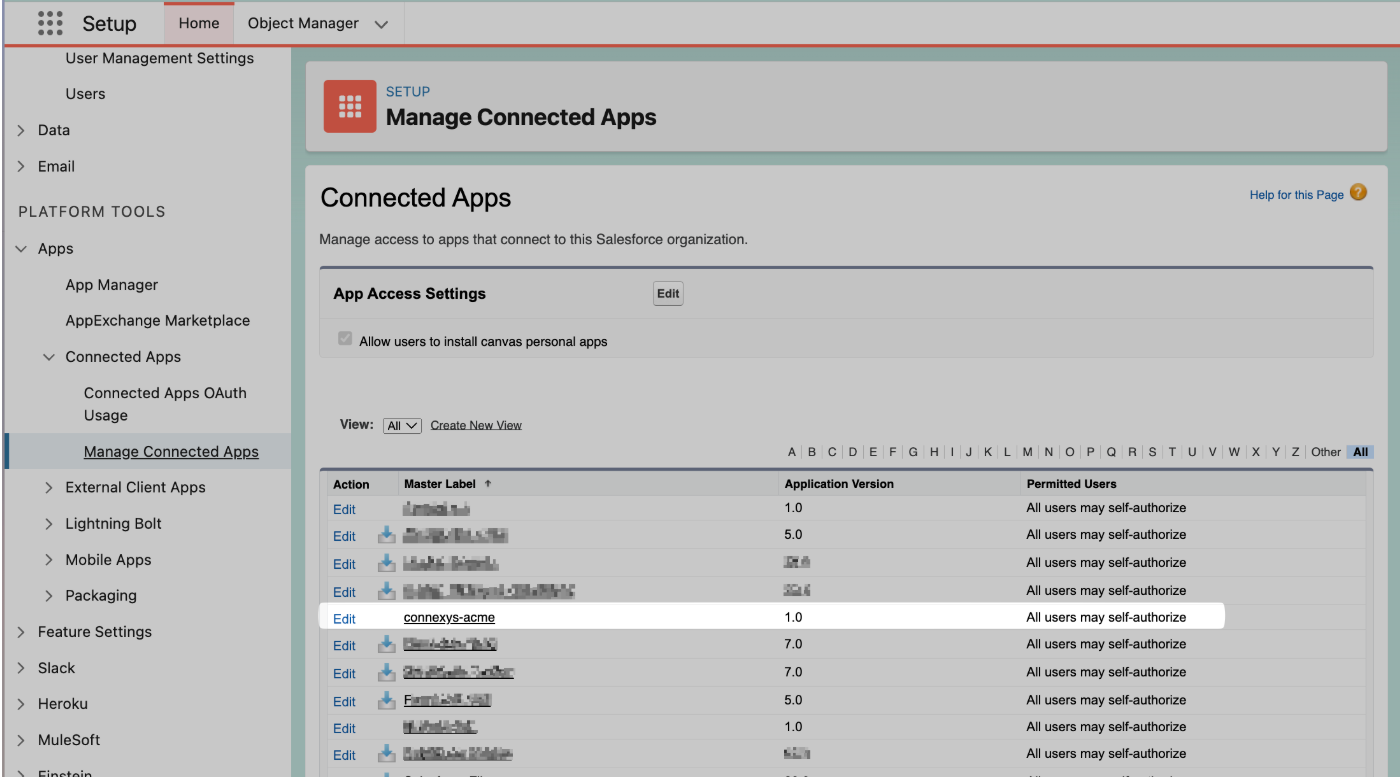Click the Master Label sort arrow

pos(488,483)
